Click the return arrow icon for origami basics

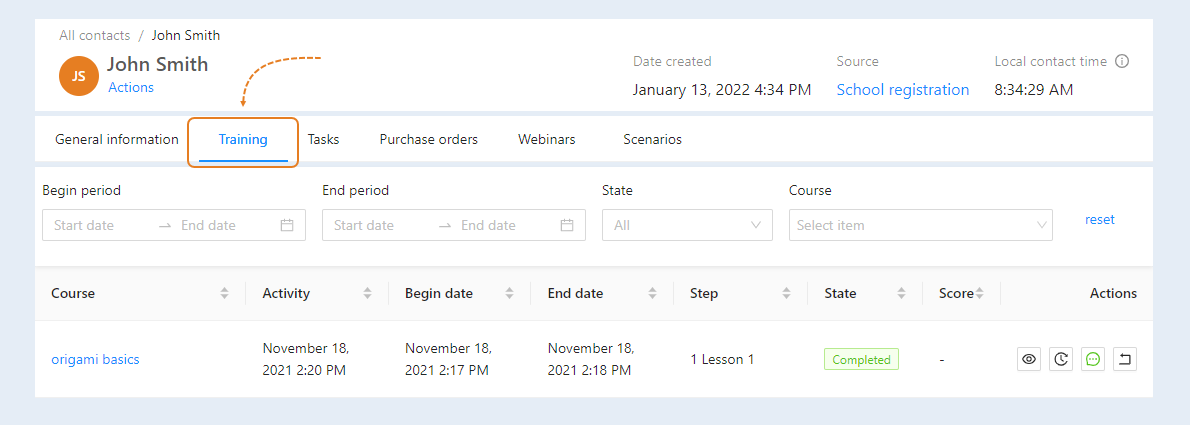(x=1125, y=359)
